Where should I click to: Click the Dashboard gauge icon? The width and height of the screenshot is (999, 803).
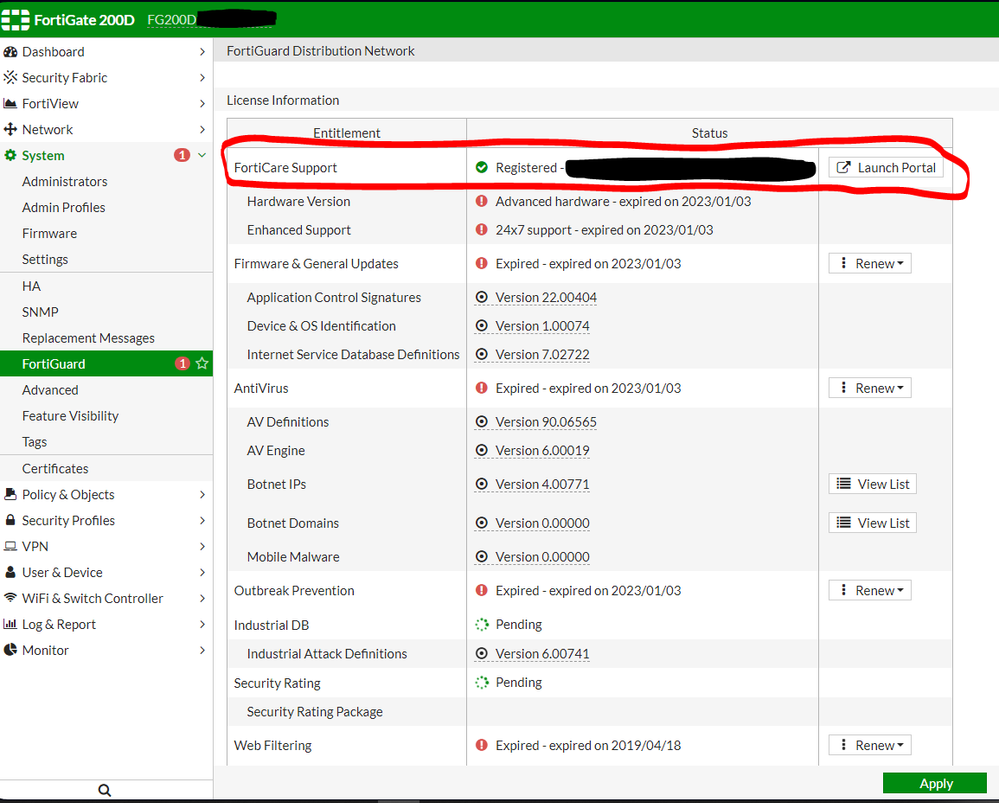[x=10, y=52]
